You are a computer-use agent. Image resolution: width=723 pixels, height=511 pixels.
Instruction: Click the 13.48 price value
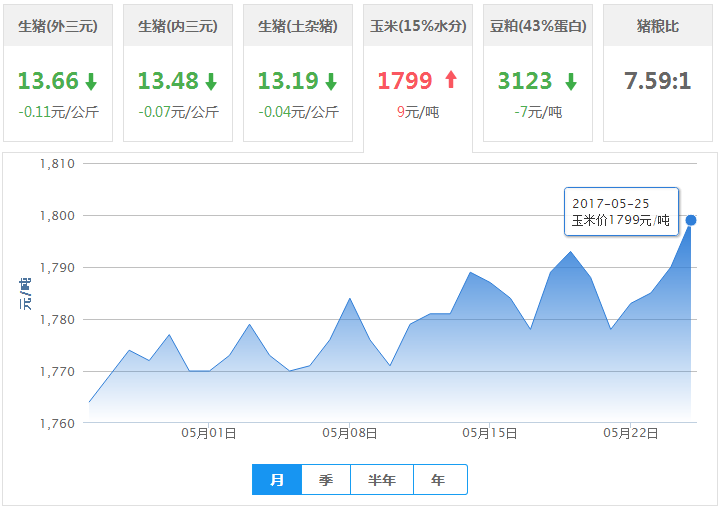pos(168,81)
